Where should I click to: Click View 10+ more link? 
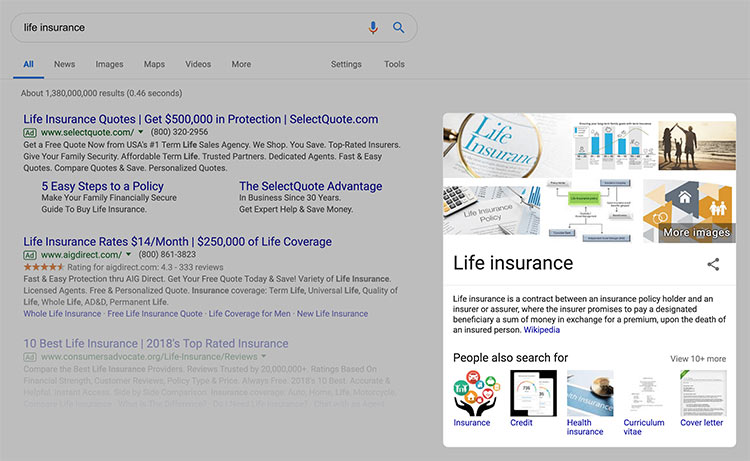click(698, 359)
